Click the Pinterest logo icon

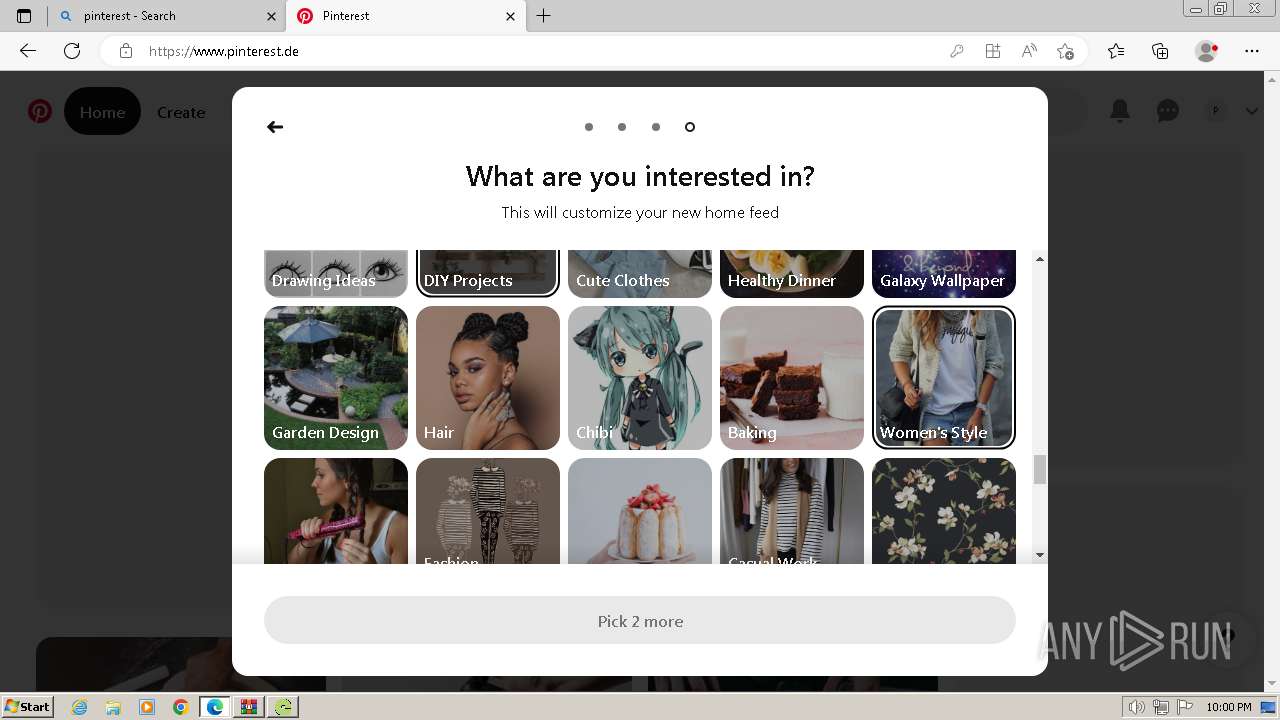coord(40,111)
